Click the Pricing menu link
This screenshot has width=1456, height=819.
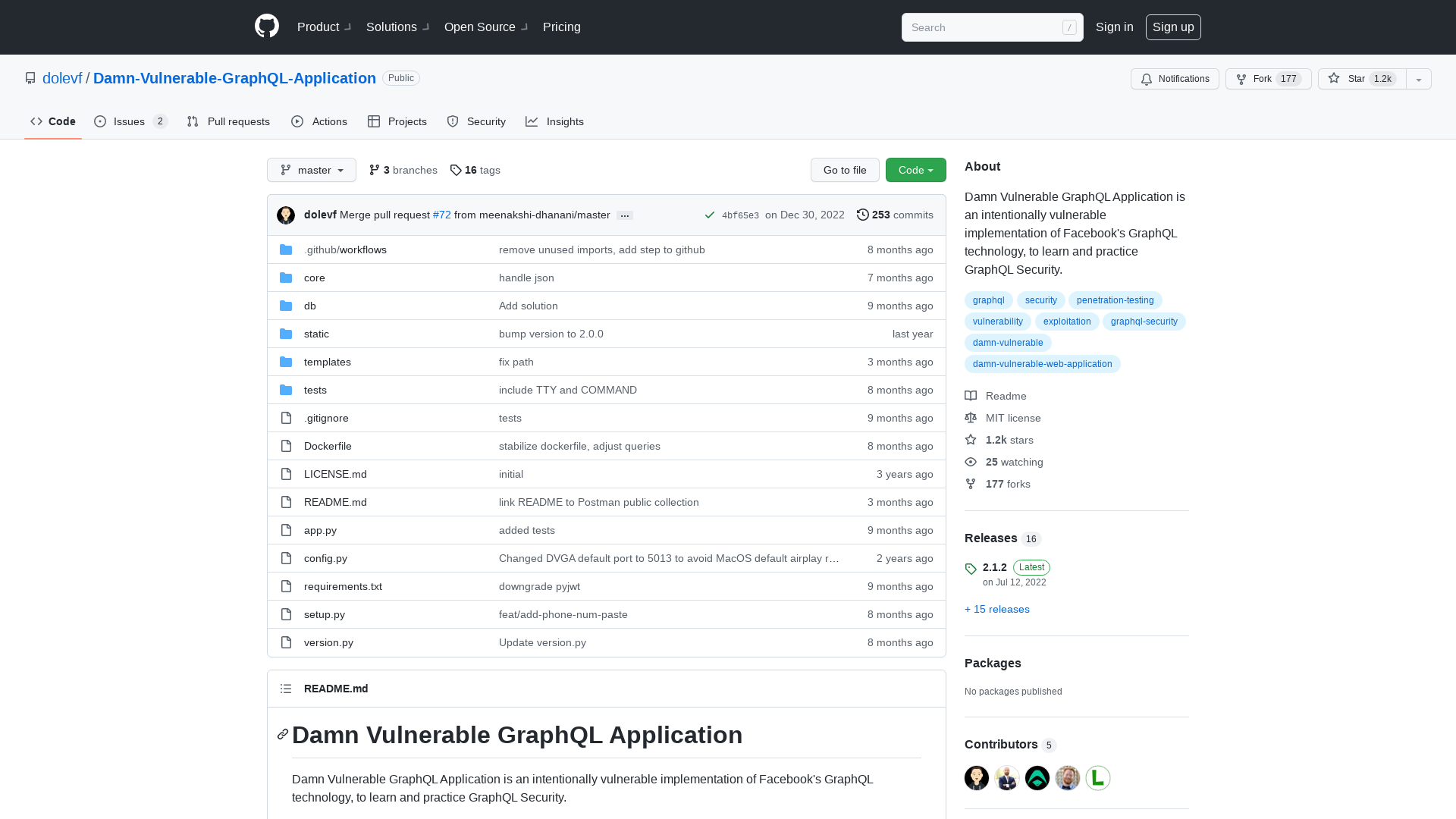pos(562,27)
